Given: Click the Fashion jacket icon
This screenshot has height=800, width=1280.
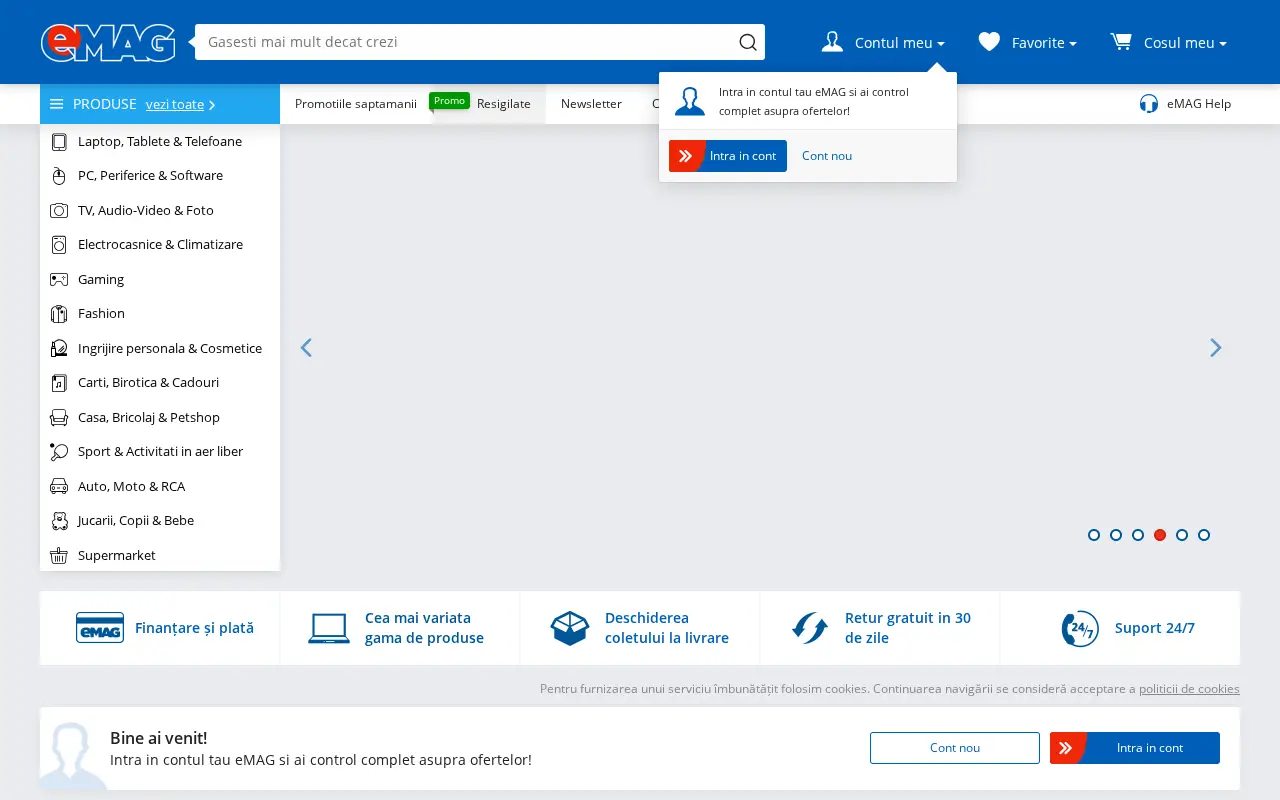Looking at the screenshot, I should [x=59, y=314].
